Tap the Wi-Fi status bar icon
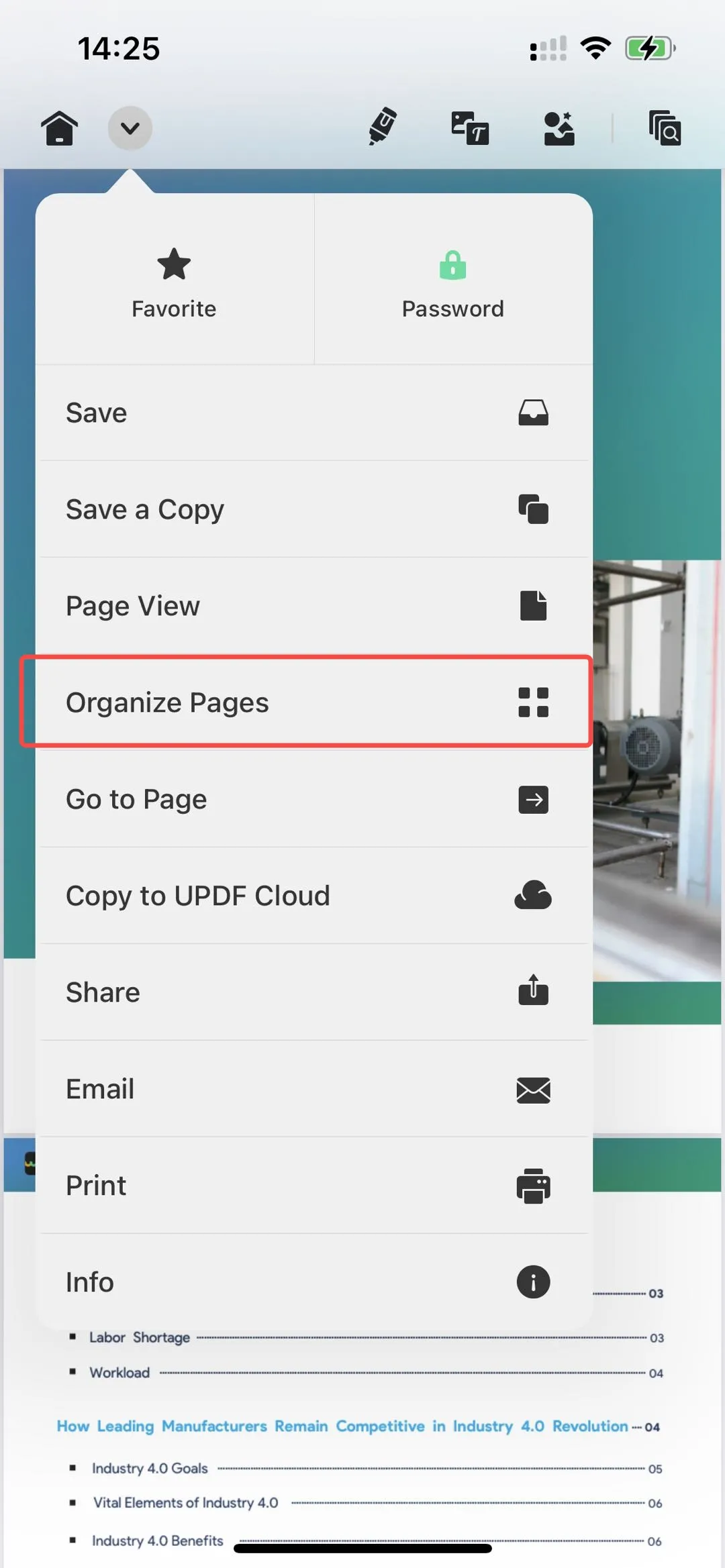This screenshot has width=725, height=1568. [595, 48]
